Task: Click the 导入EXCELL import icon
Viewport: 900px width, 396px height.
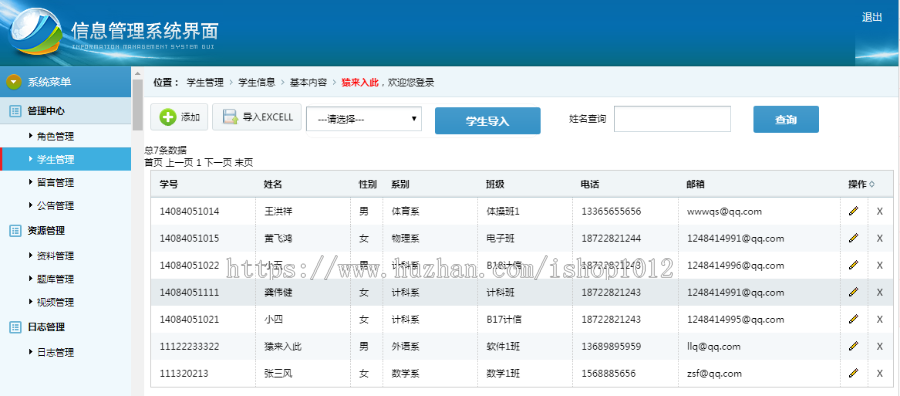Action: tap(230, 117)
